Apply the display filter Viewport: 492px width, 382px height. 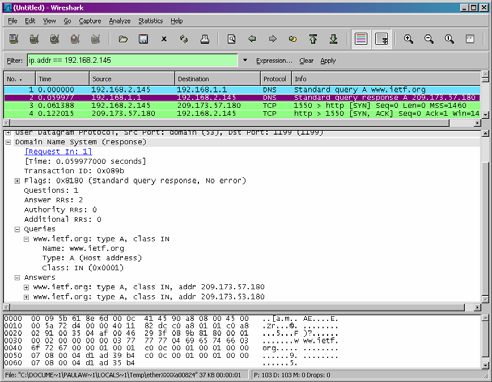point(328,61)
